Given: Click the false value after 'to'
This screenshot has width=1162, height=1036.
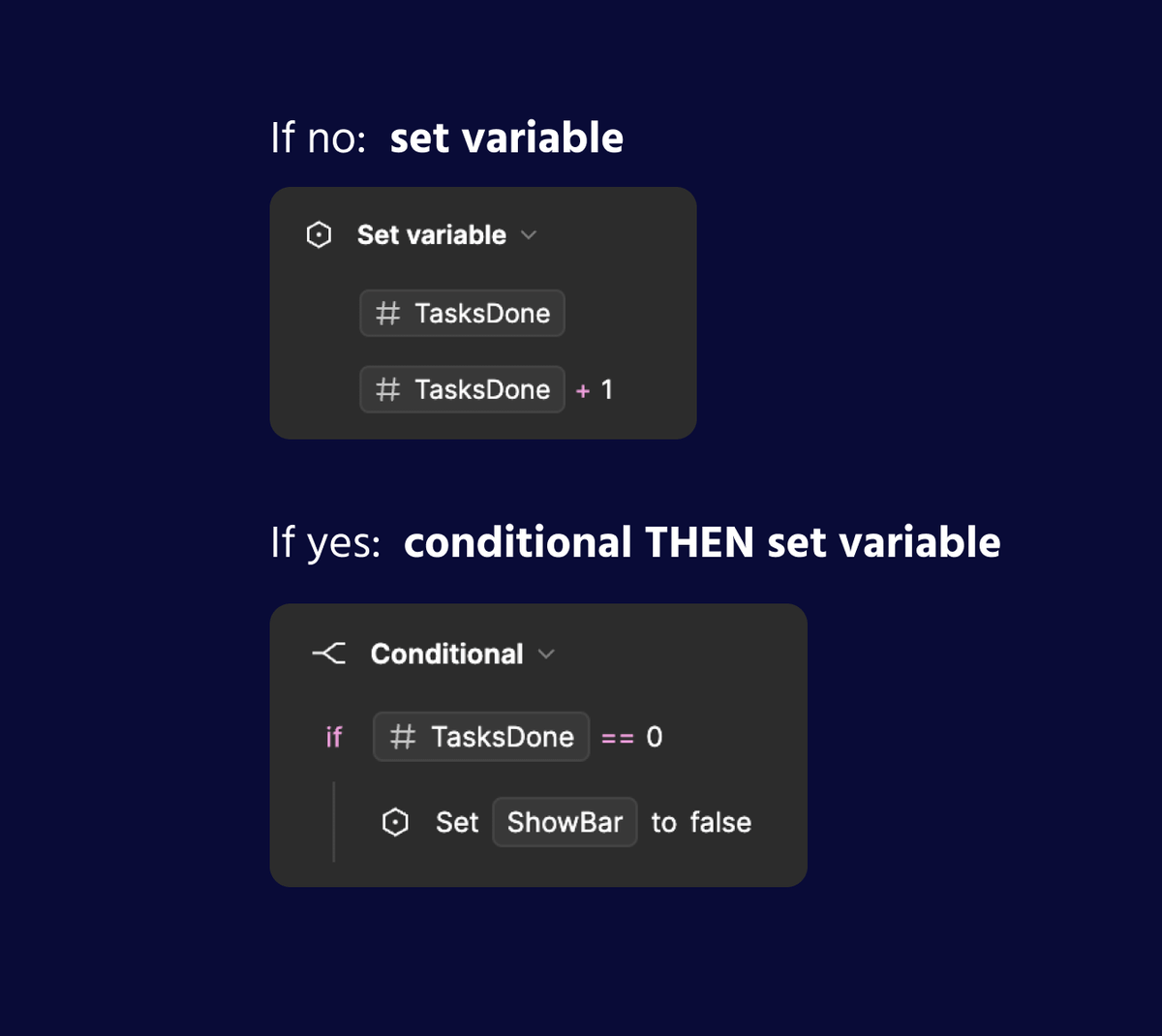Looking at the screenshot, I should point(720,822).
